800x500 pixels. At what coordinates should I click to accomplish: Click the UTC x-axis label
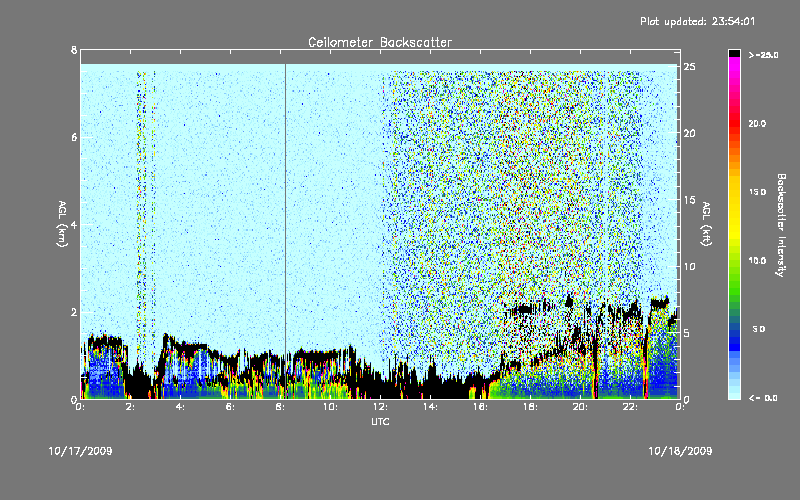tap(380, 421)
